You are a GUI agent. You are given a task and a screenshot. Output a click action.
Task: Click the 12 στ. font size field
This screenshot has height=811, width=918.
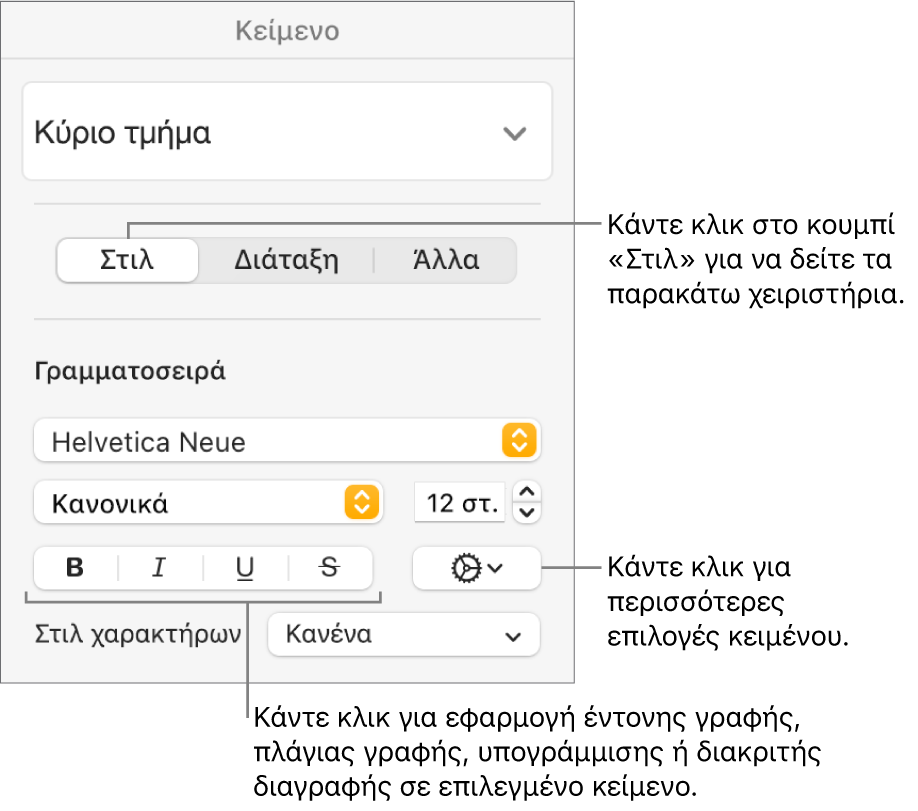coord(460,502)
